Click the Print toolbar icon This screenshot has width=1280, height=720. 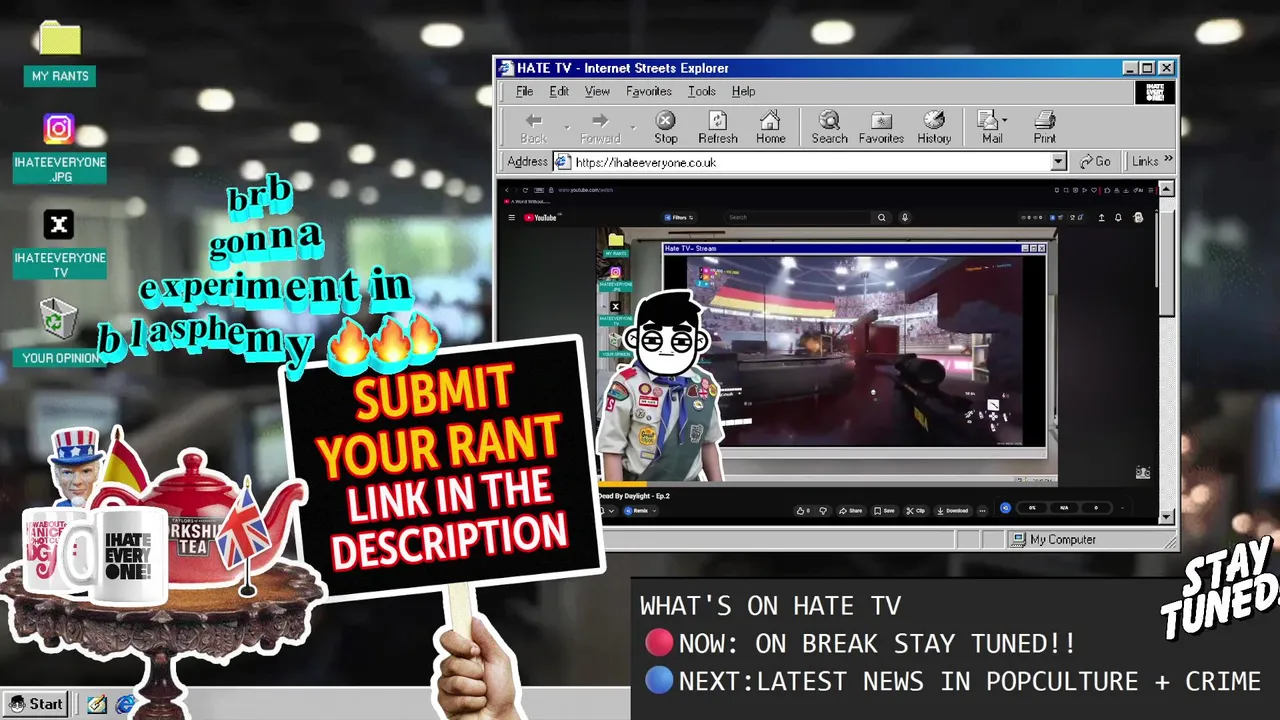tap(1044, 128)
